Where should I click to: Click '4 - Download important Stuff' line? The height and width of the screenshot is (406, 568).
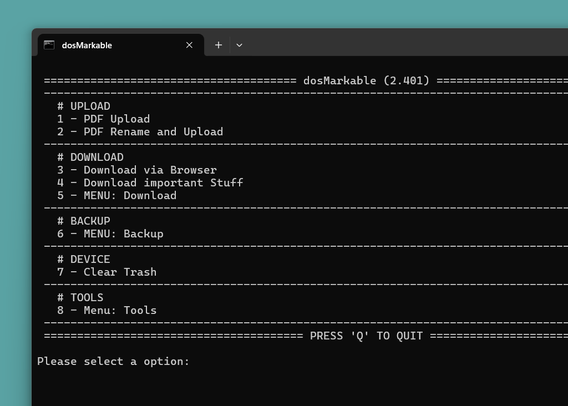pyautogui.click(x=150, y=183)
